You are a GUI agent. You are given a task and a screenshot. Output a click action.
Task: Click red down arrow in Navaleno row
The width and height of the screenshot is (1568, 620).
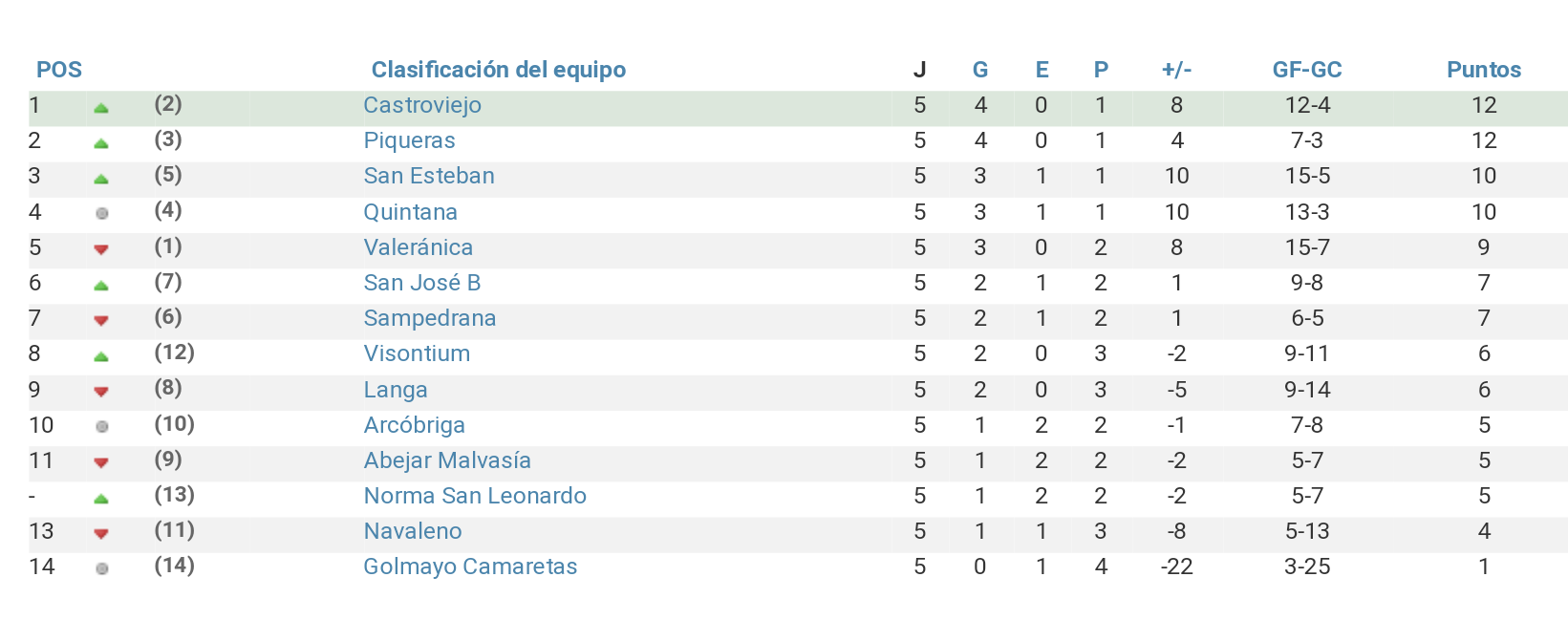pyautogui.click(x=101, y=534)
